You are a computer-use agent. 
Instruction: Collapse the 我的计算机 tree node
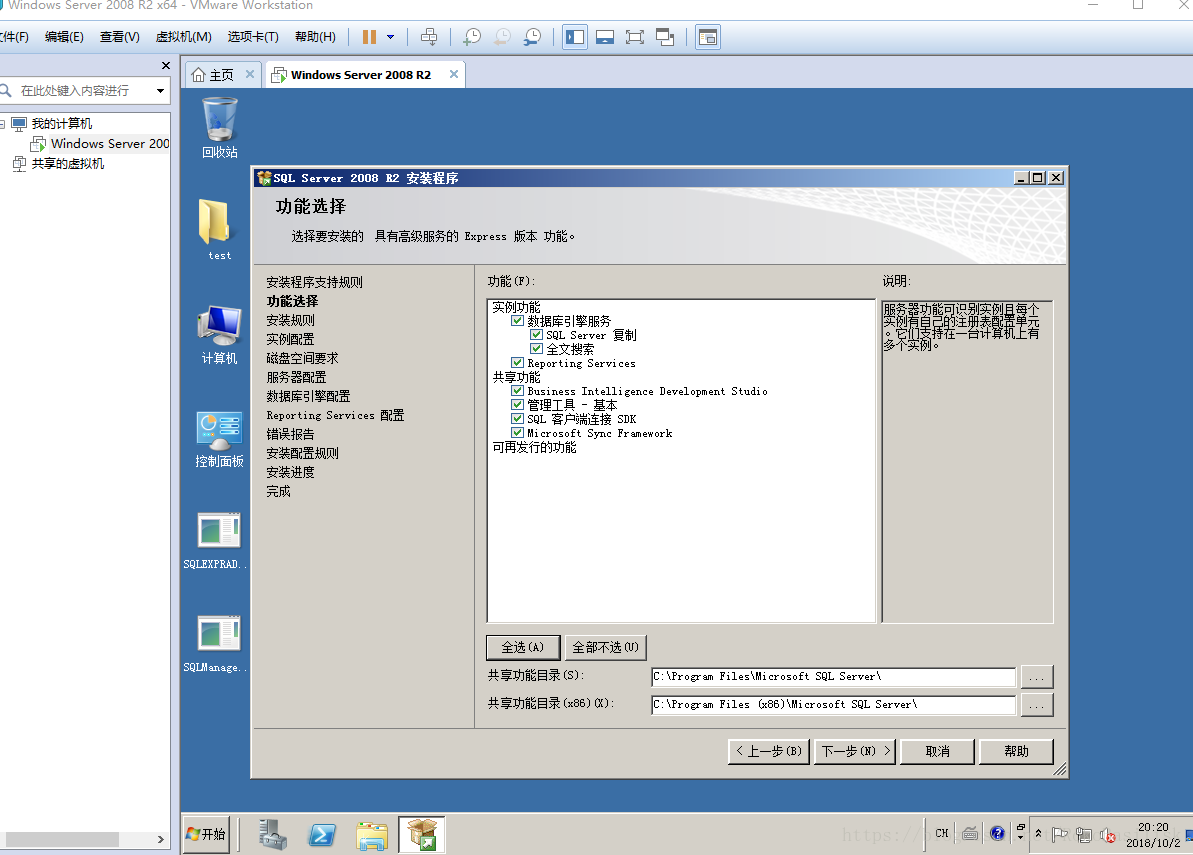pos(2,123)
